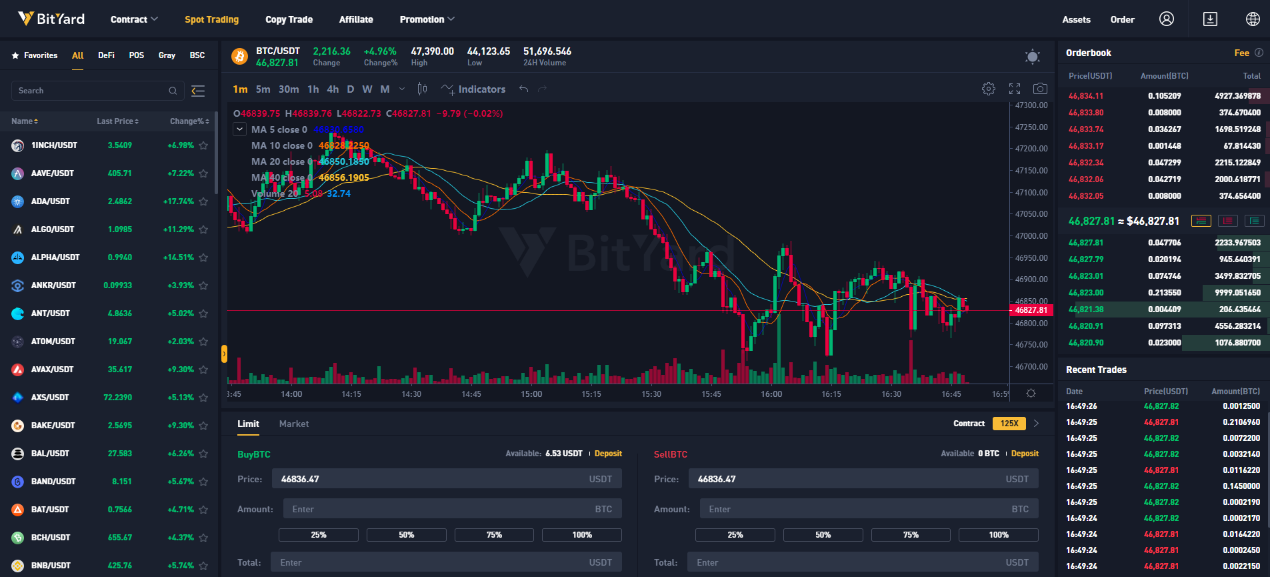1270x577 pixels.
Task: Take chart snapshot with camera icon
Action: (x=1040, y=88)
